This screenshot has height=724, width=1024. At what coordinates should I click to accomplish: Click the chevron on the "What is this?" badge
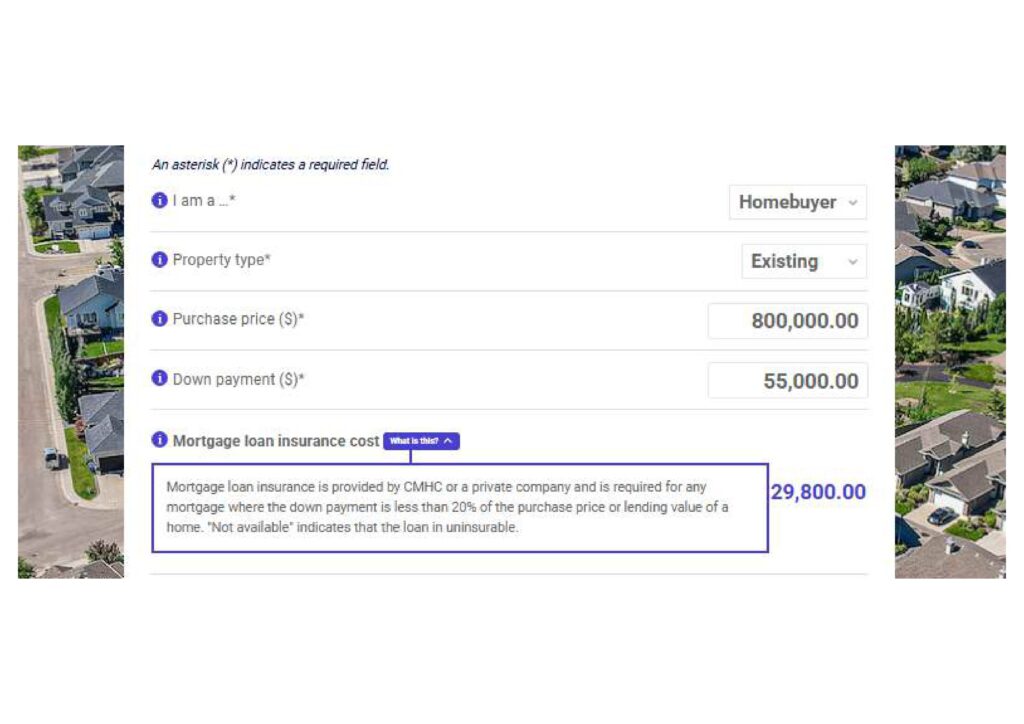(447, 440)
